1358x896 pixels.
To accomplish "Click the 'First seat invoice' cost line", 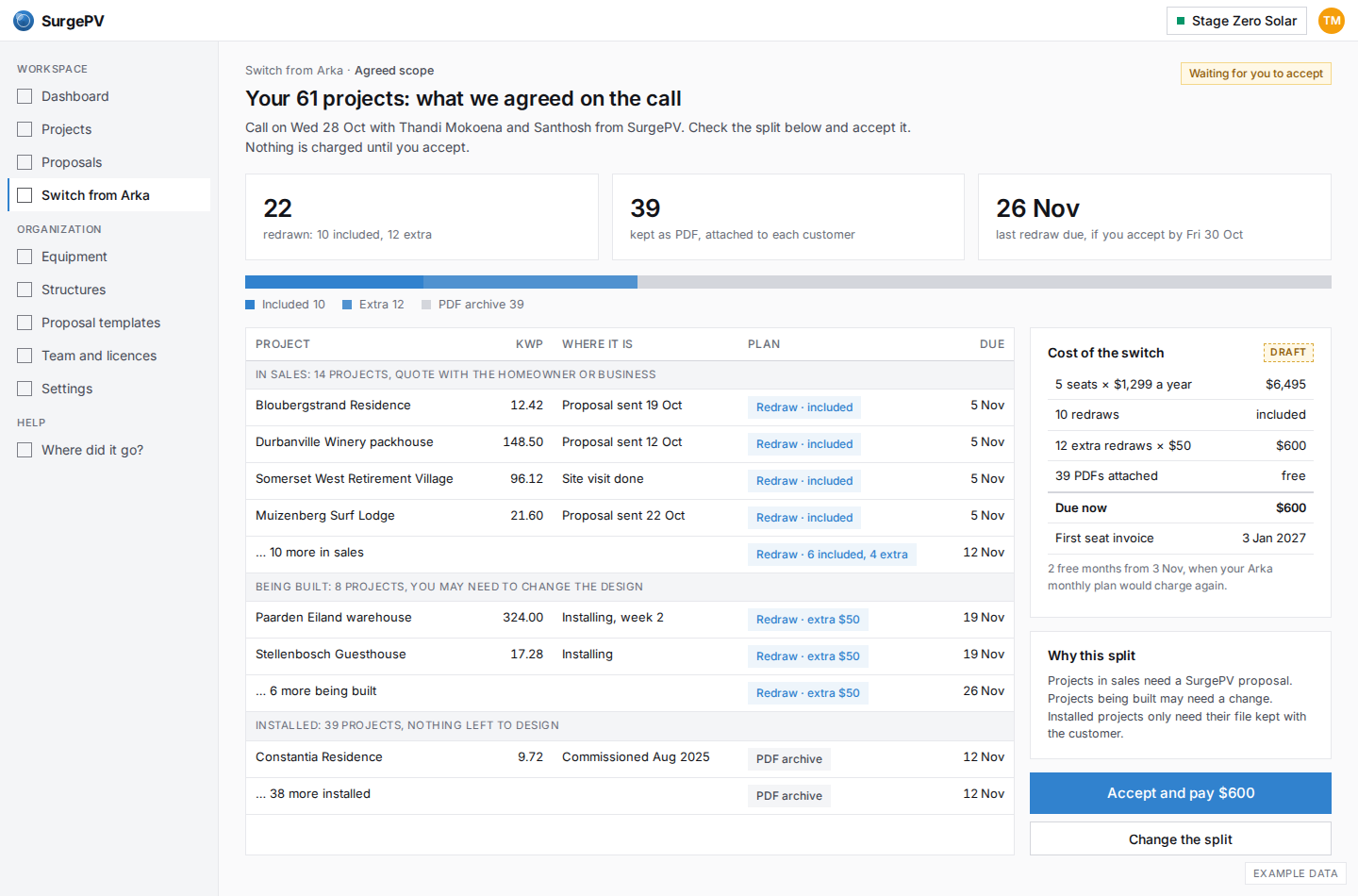I will [x=1181, y=539].
